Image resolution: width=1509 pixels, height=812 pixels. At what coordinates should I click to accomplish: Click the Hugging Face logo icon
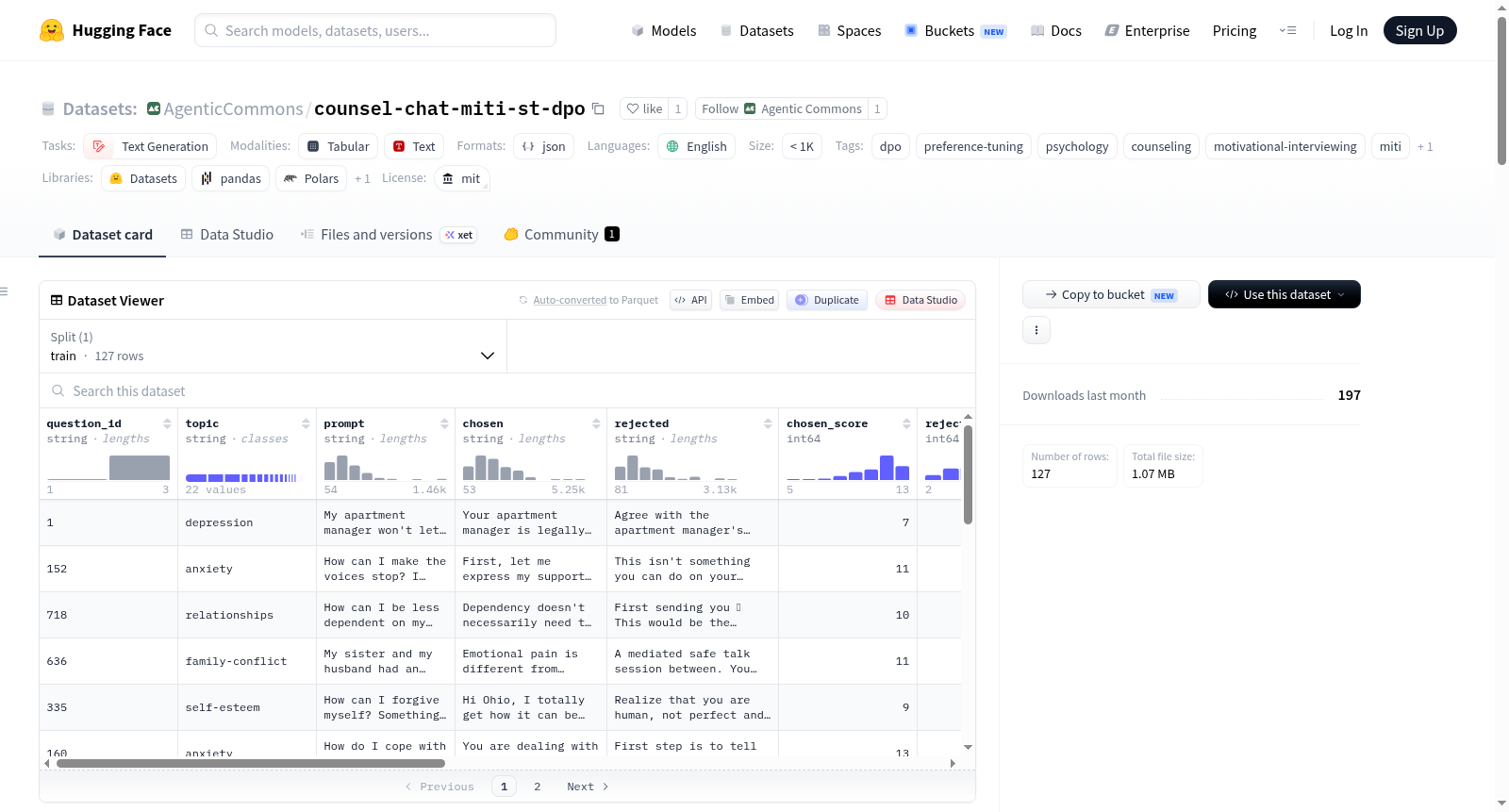coord(52,30)
